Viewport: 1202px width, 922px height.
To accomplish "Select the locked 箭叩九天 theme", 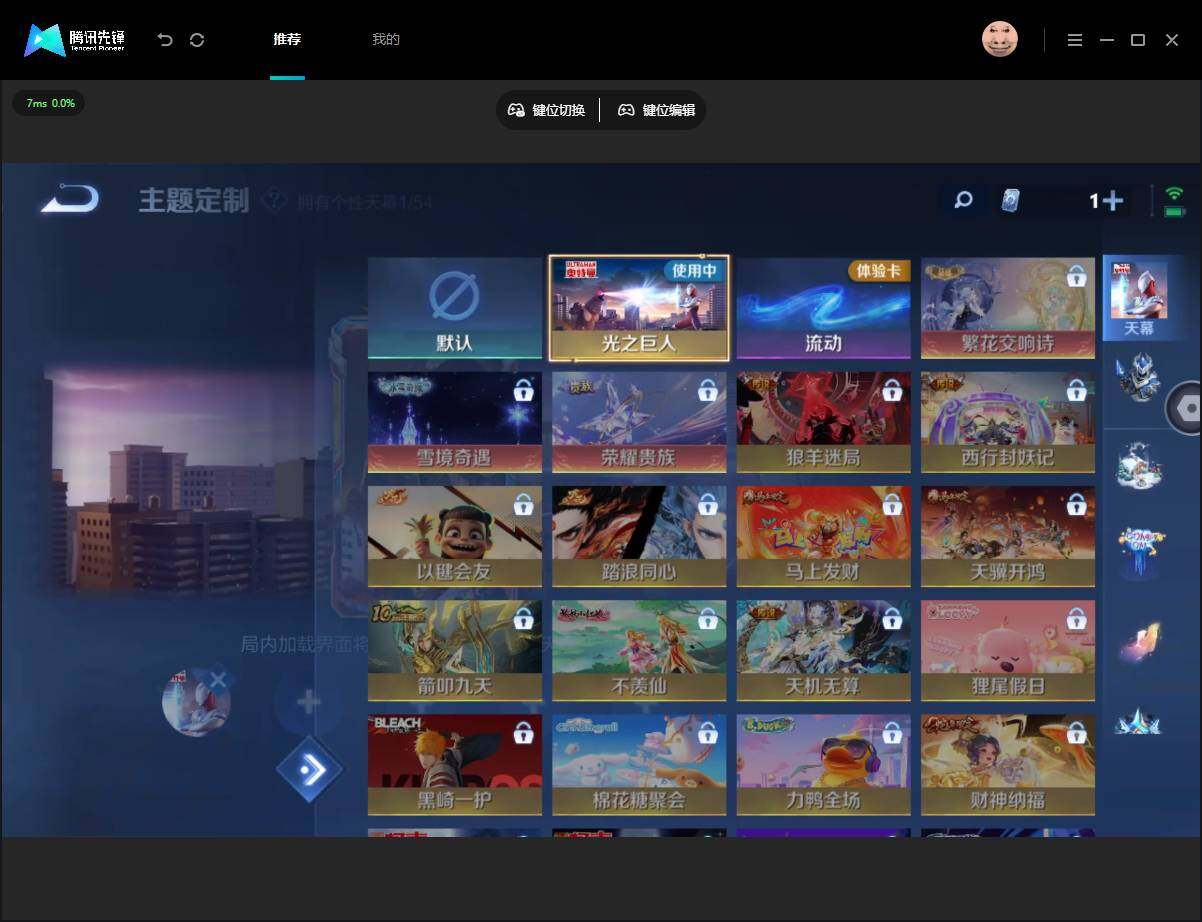I will 455,650.
